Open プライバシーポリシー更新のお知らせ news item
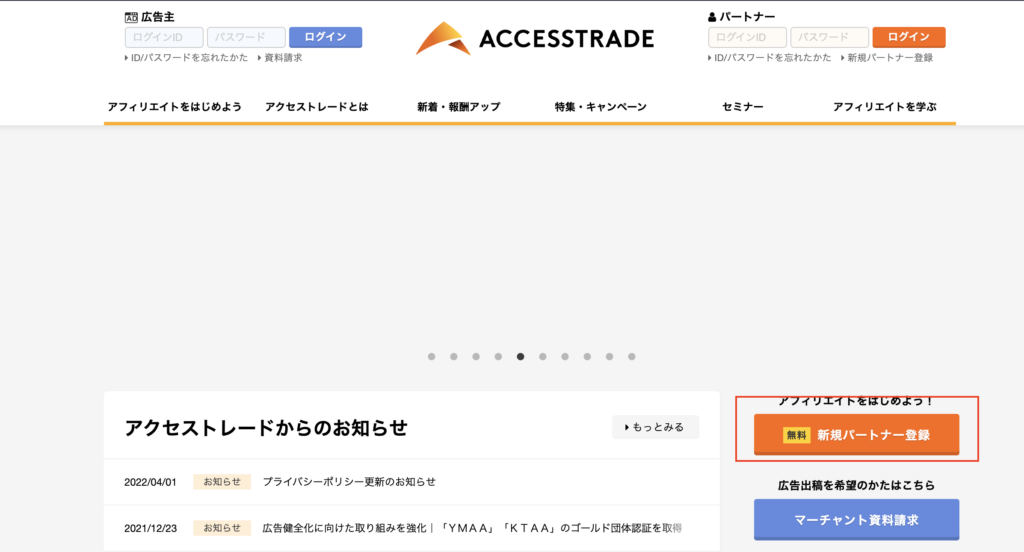Screen dimensions: 1024x552 click(x=349, y=482)
